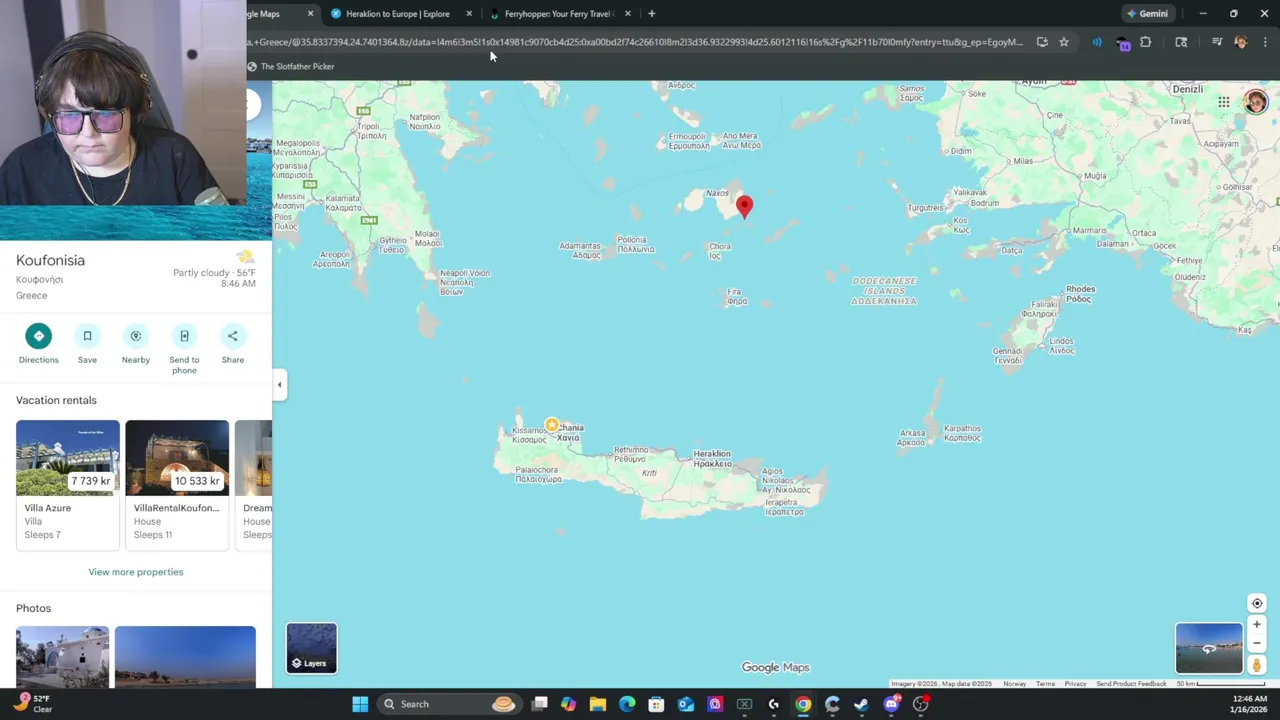Install the Google Maps app icon
Viewport: 1280px width, 720px height.
(x=1042, y=42)
